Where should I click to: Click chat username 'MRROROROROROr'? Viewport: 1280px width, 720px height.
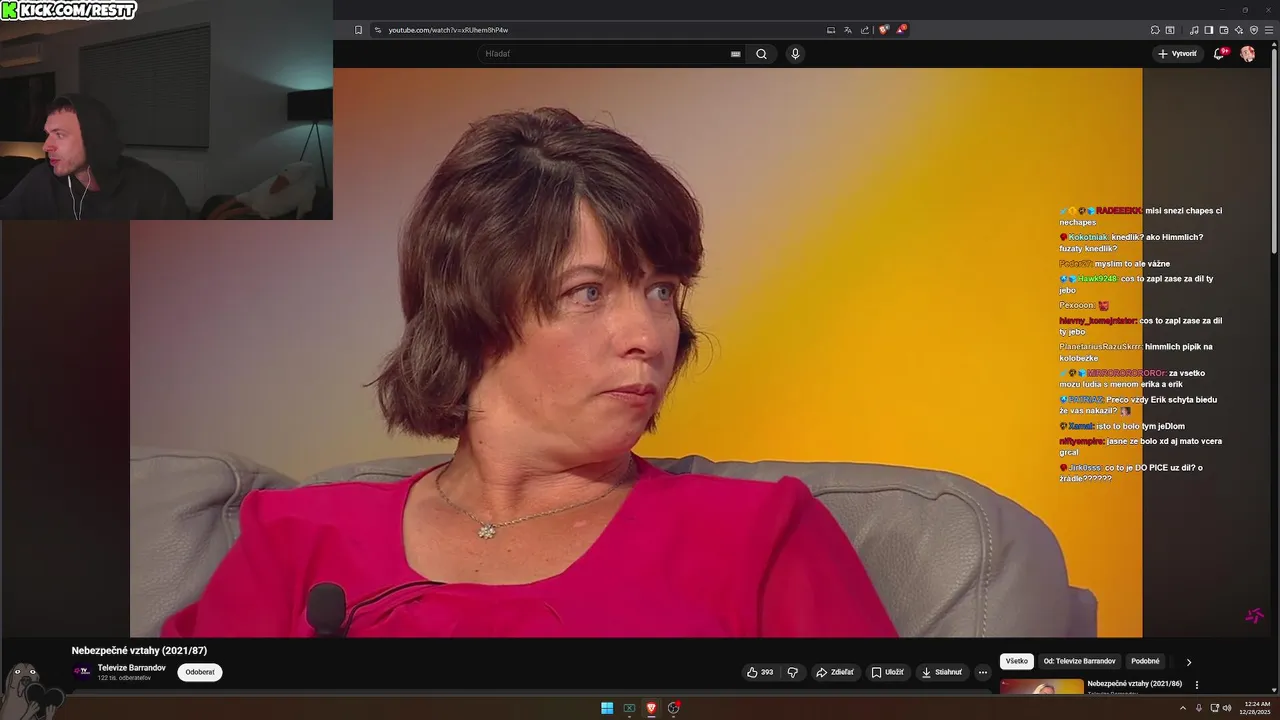coord(1126,373)
